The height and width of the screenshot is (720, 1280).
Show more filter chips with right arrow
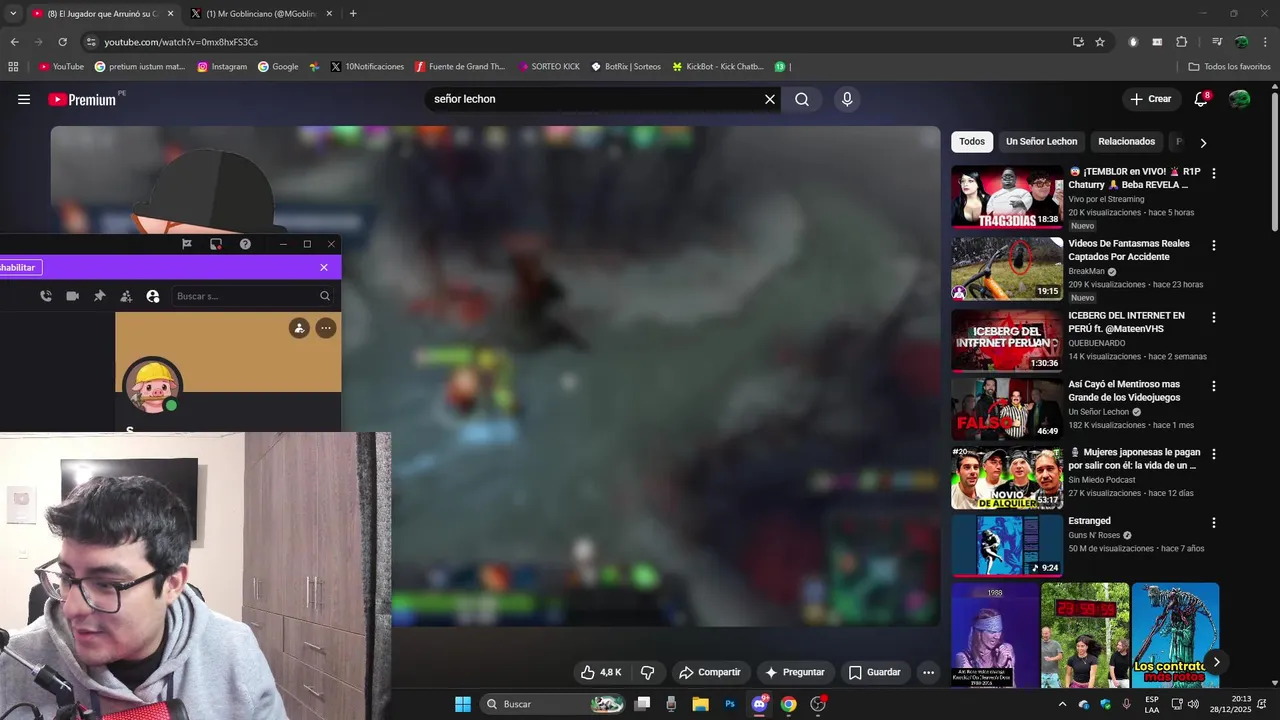[x=1203, y=143]
